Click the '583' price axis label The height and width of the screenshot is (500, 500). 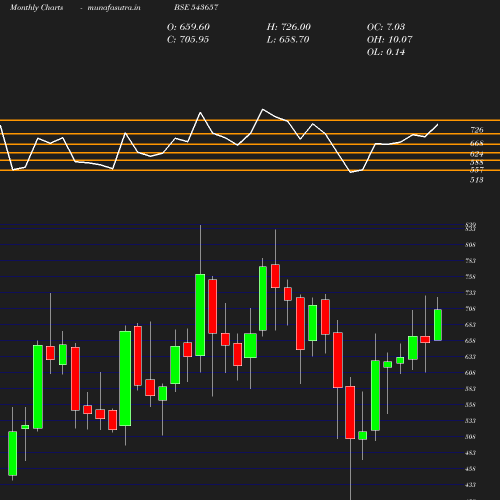tap(470, 389)
